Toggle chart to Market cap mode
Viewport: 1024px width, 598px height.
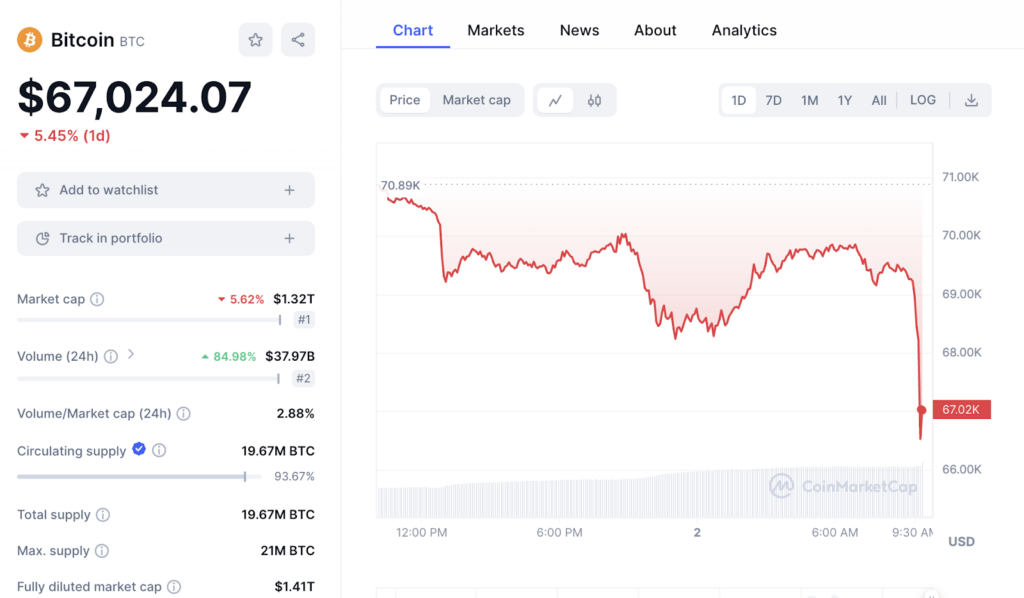pyautogui.click(x=476, y=100)
